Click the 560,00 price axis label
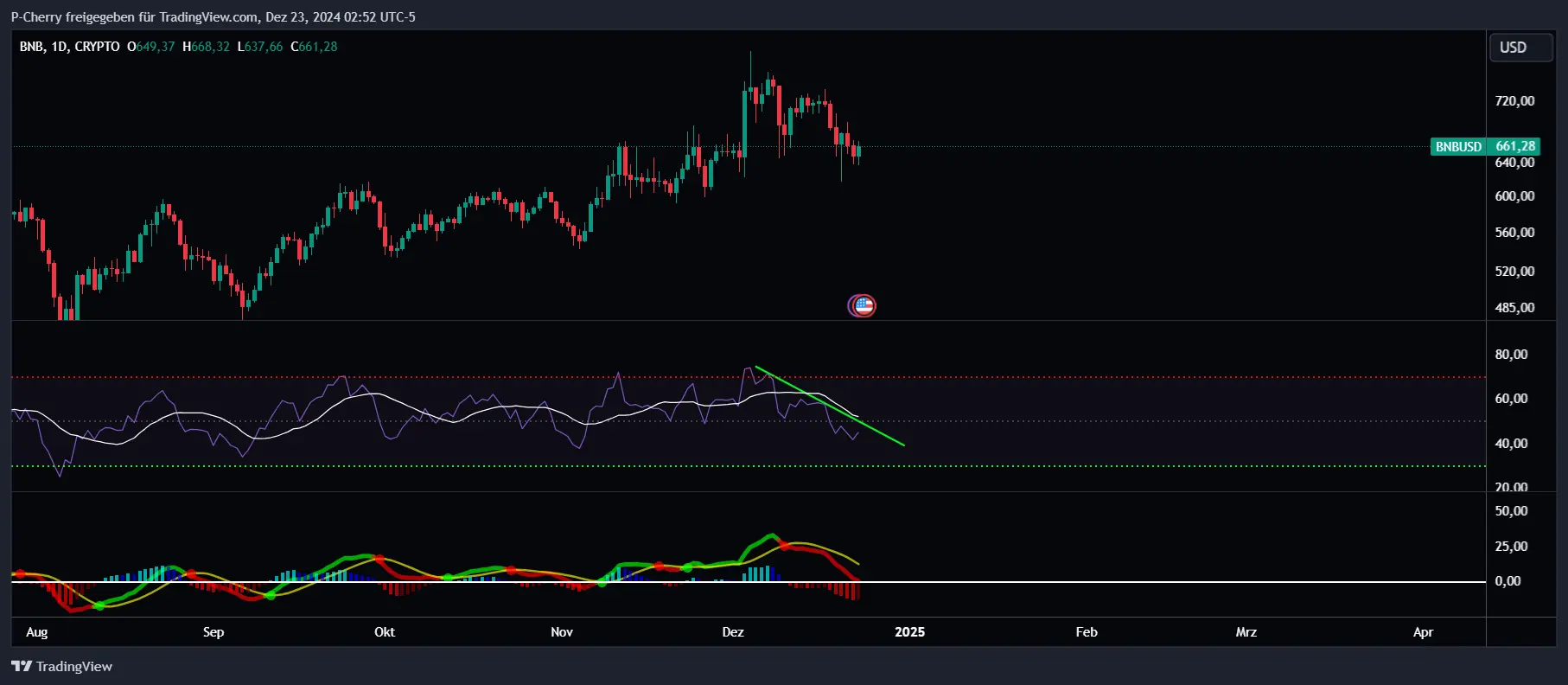Viewport: 1568px width, 685px height. tap(1514, 233)
